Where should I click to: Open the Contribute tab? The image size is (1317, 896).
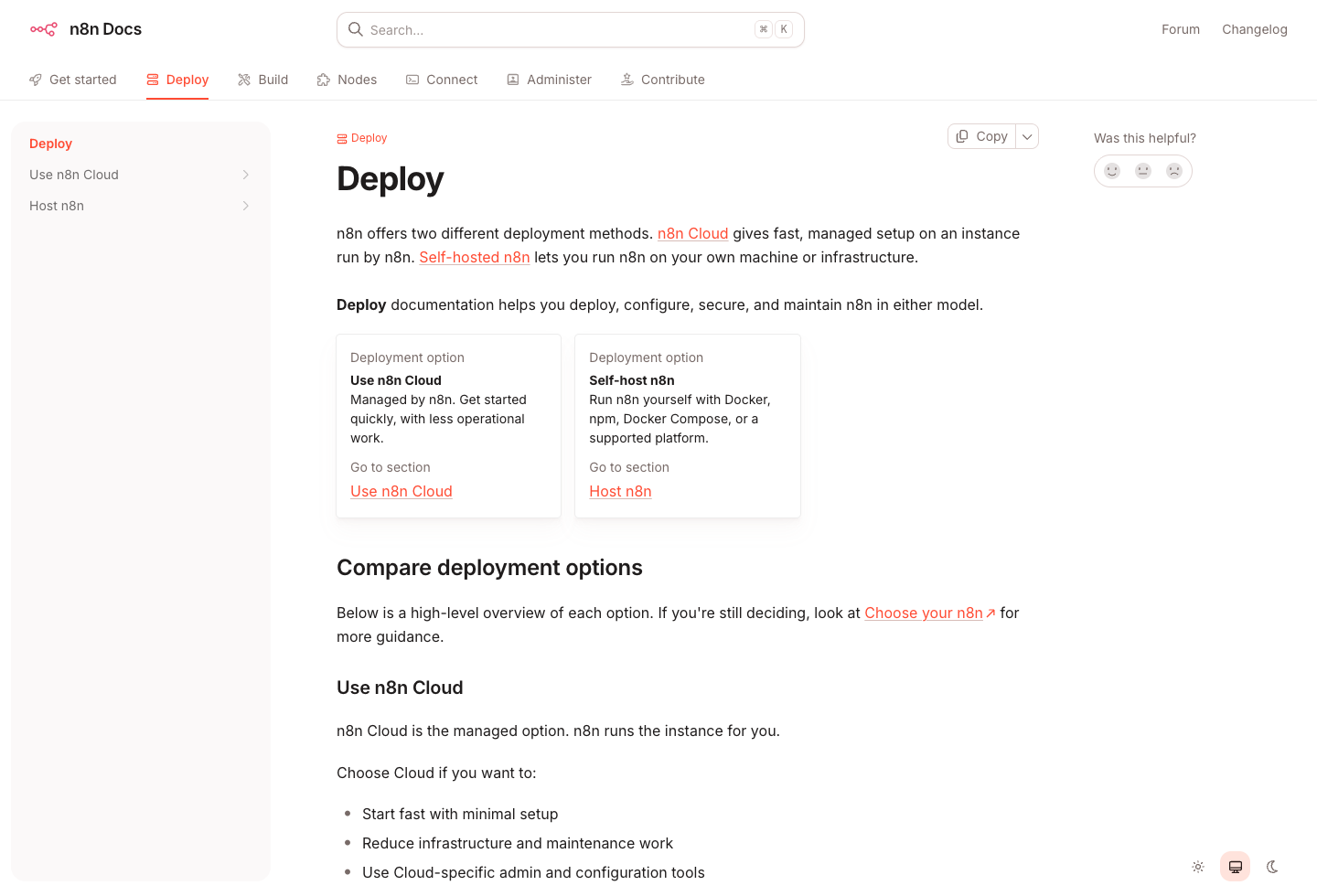click(x=663, y=80)
